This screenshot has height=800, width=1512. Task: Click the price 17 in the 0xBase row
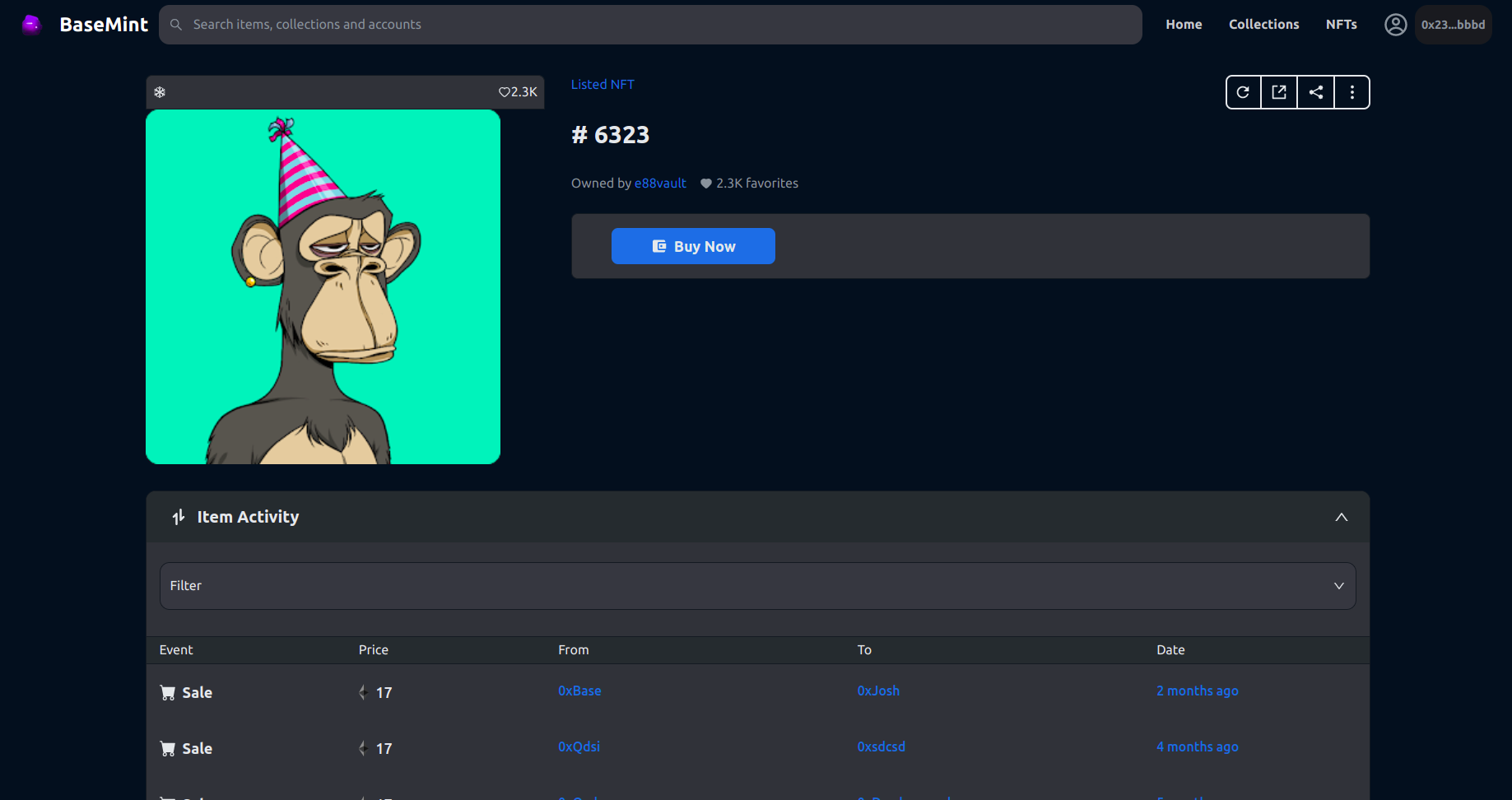[x=384, y=693]
